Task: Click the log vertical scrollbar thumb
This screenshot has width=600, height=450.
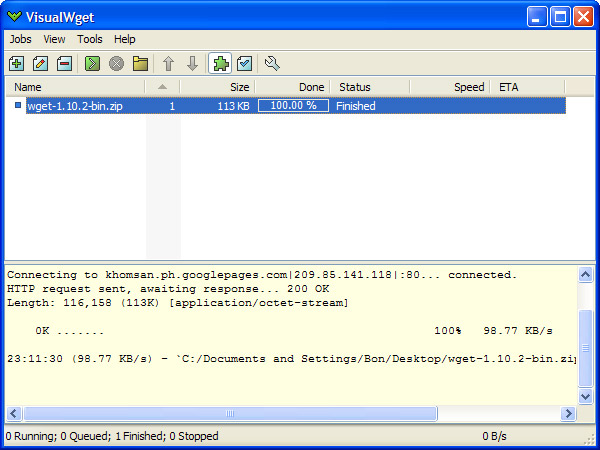Action: 585,348
